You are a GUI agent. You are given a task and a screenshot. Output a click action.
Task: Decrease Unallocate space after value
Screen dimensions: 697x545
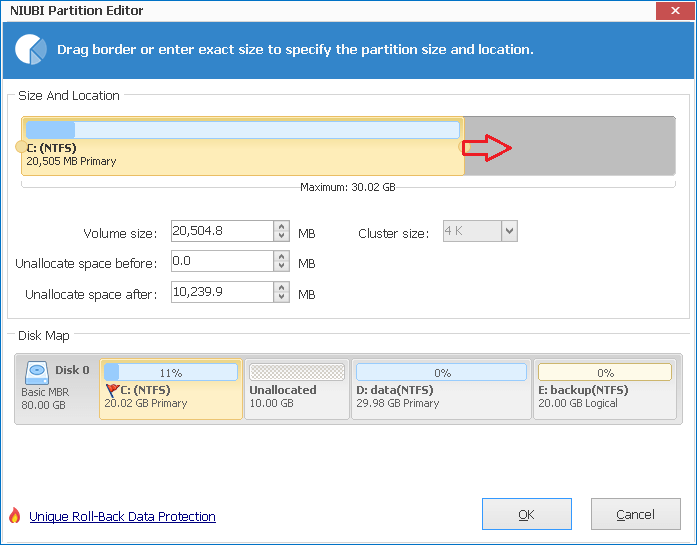pyautogui.click(x=281, y=297)
